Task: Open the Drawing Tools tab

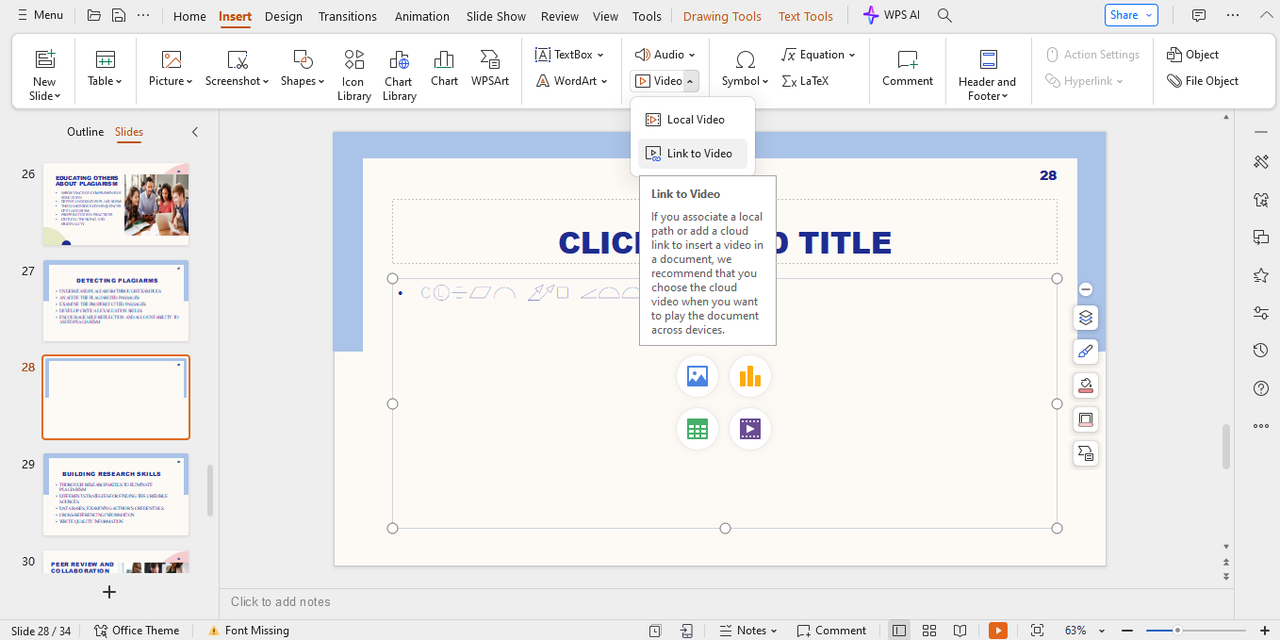Action: pyautogui.click(x=722, y=16)
